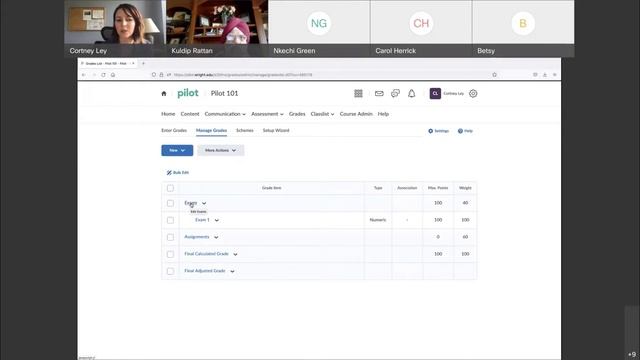Expand the Final Calculated Grade chevron
Screen dimensions: 640x360
tap(235, 254)
